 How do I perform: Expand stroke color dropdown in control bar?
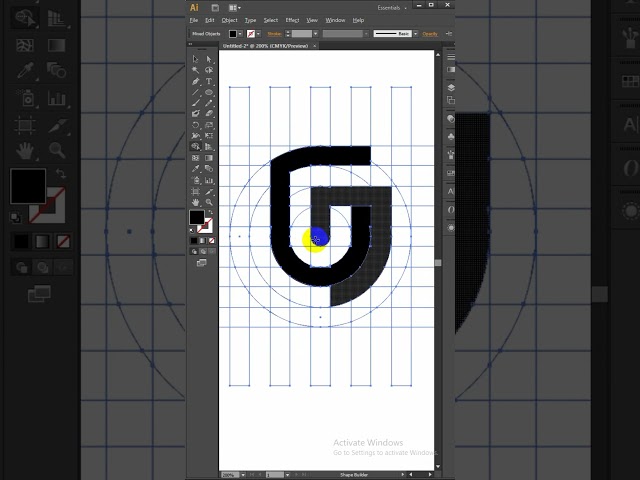(258, 34)
